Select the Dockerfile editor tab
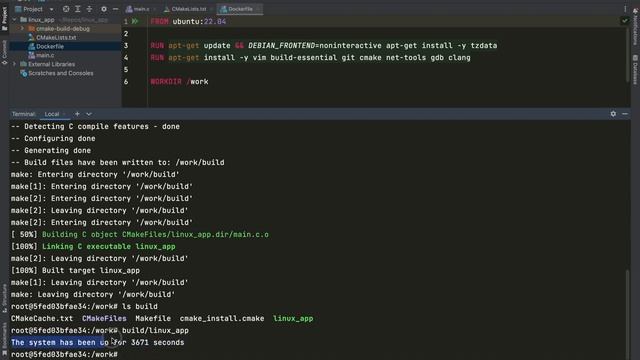The image size is (640, 360). (240, 9)
